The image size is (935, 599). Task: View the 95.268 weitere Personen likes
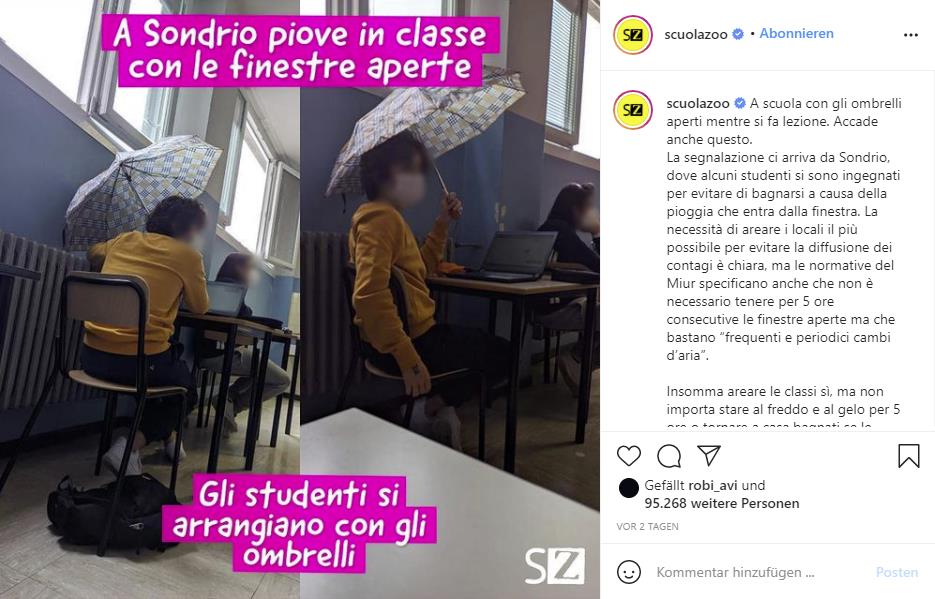pos(722,503)
